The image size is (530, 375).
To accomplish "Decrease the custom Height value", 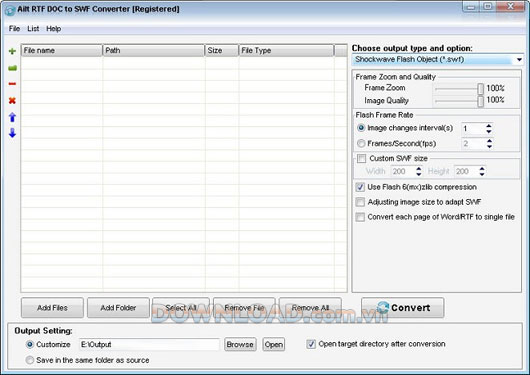I will pos(482,174).
